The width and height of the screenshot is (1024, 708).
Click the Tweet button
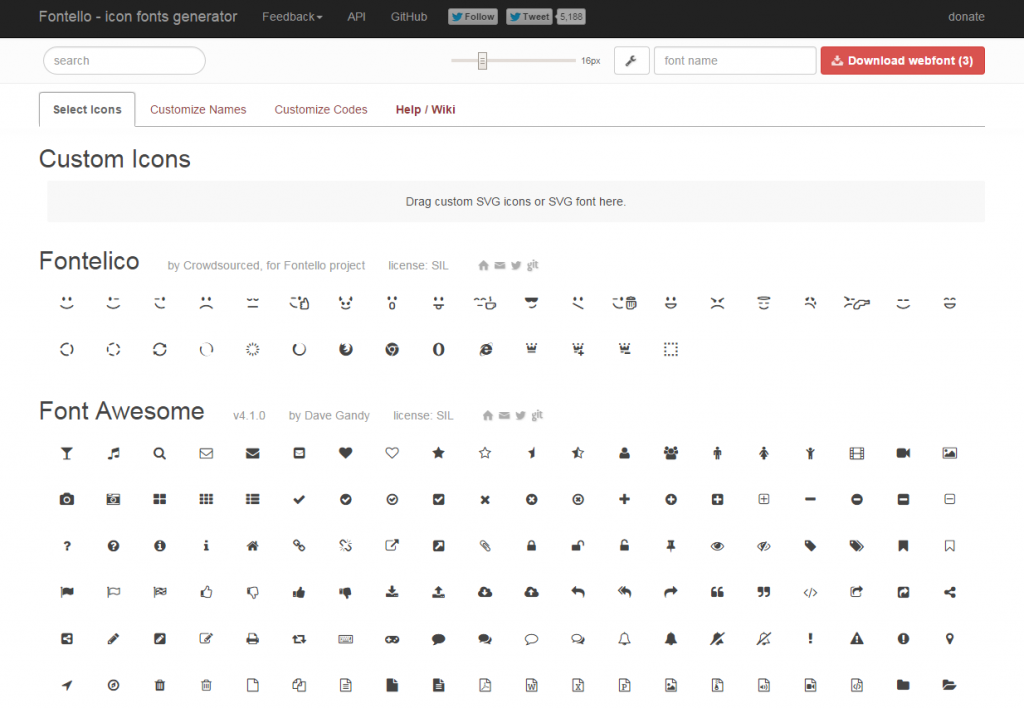[x=530, y=17]
